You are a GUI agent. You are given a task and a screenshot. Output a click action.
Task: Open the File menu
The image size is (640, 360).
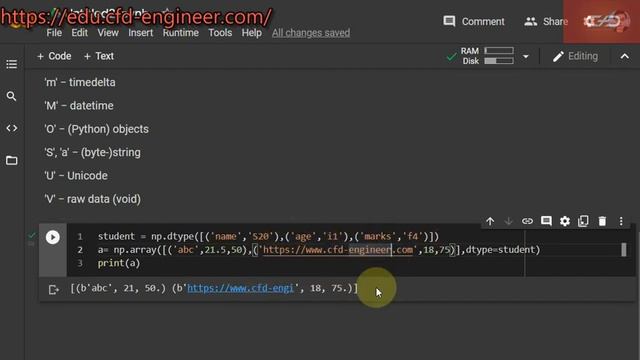54,33
